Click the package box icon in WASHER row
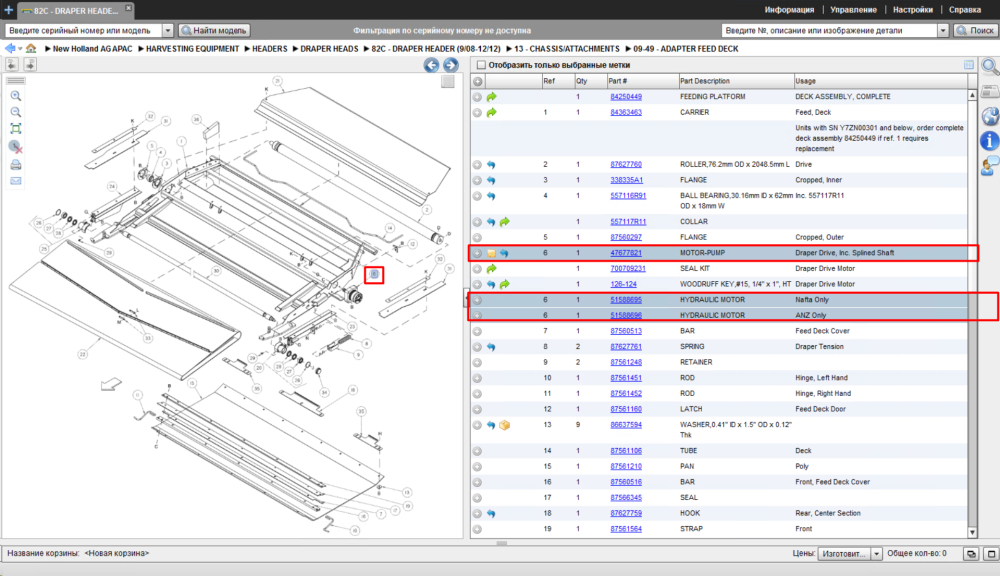 [504, 425]
